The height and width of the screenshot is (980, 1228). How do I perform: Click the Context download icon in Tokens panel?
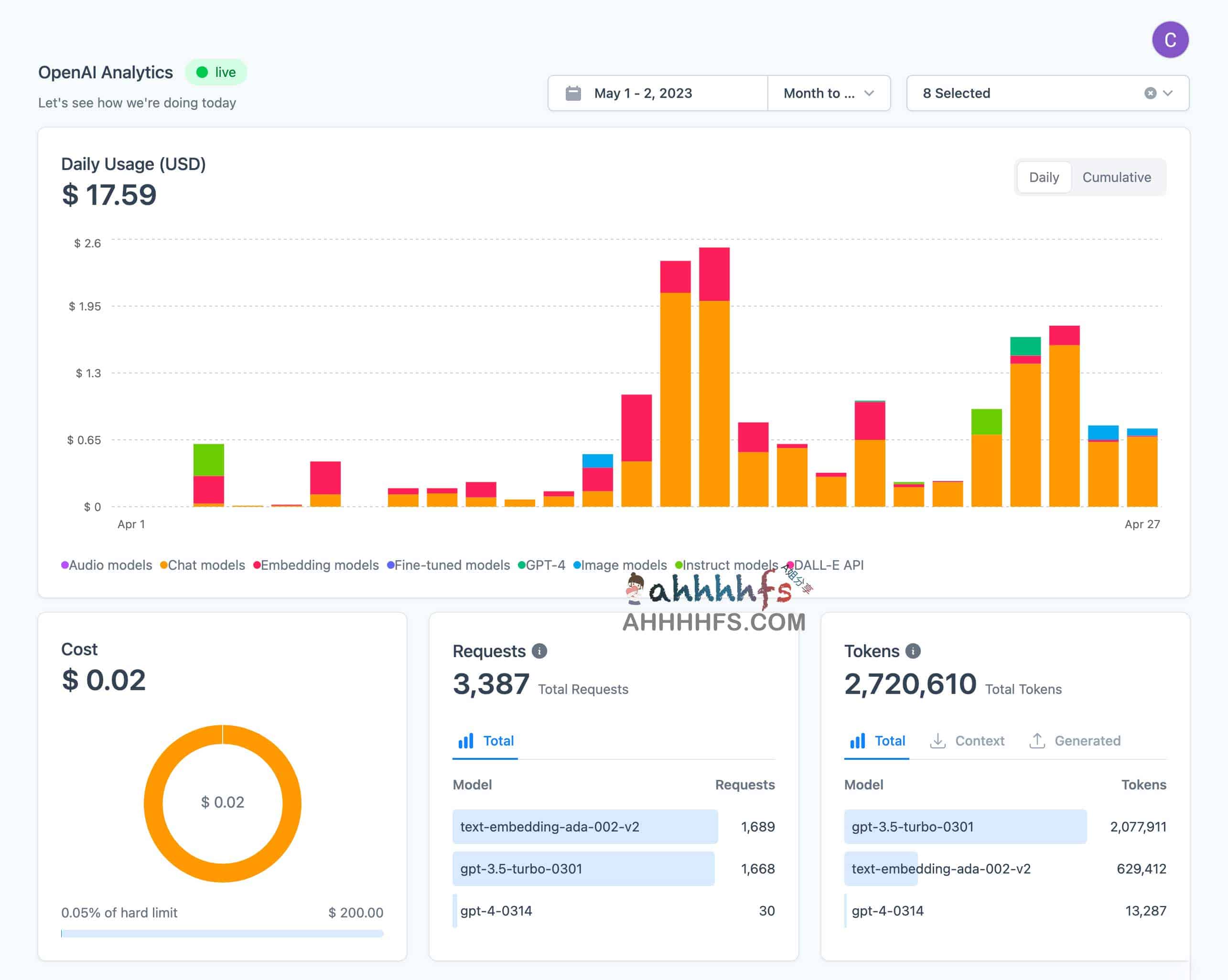click(938, 740)
